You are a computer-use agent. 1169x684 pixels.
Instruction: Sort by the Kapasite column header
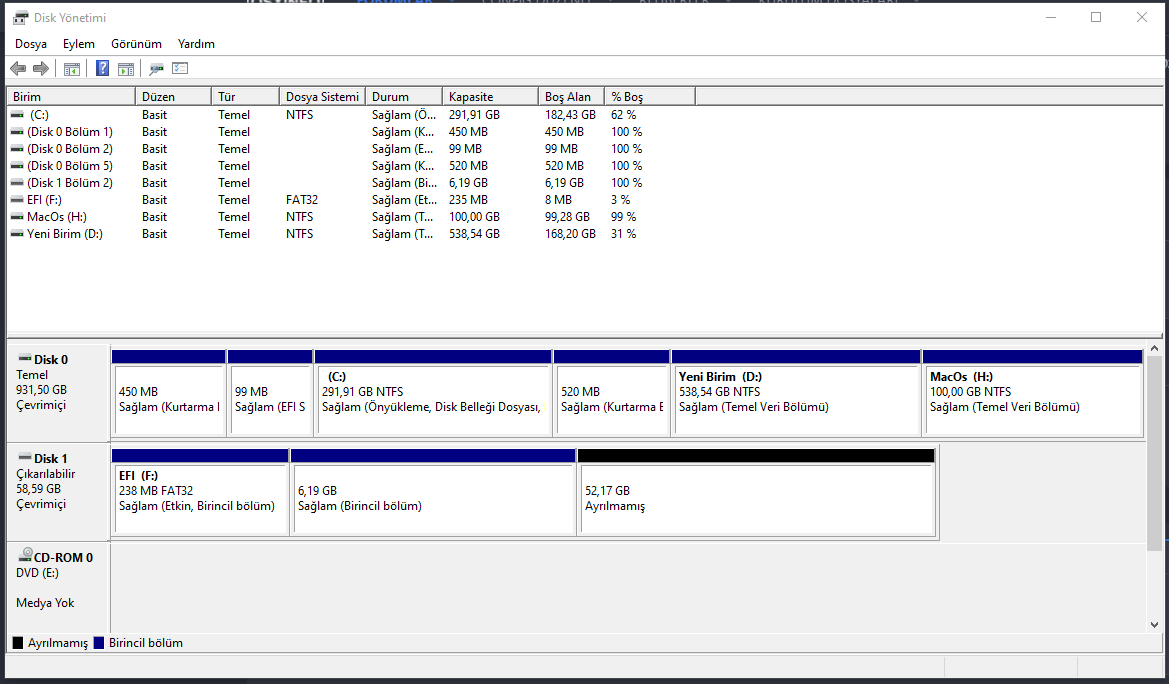click(471, 97)
